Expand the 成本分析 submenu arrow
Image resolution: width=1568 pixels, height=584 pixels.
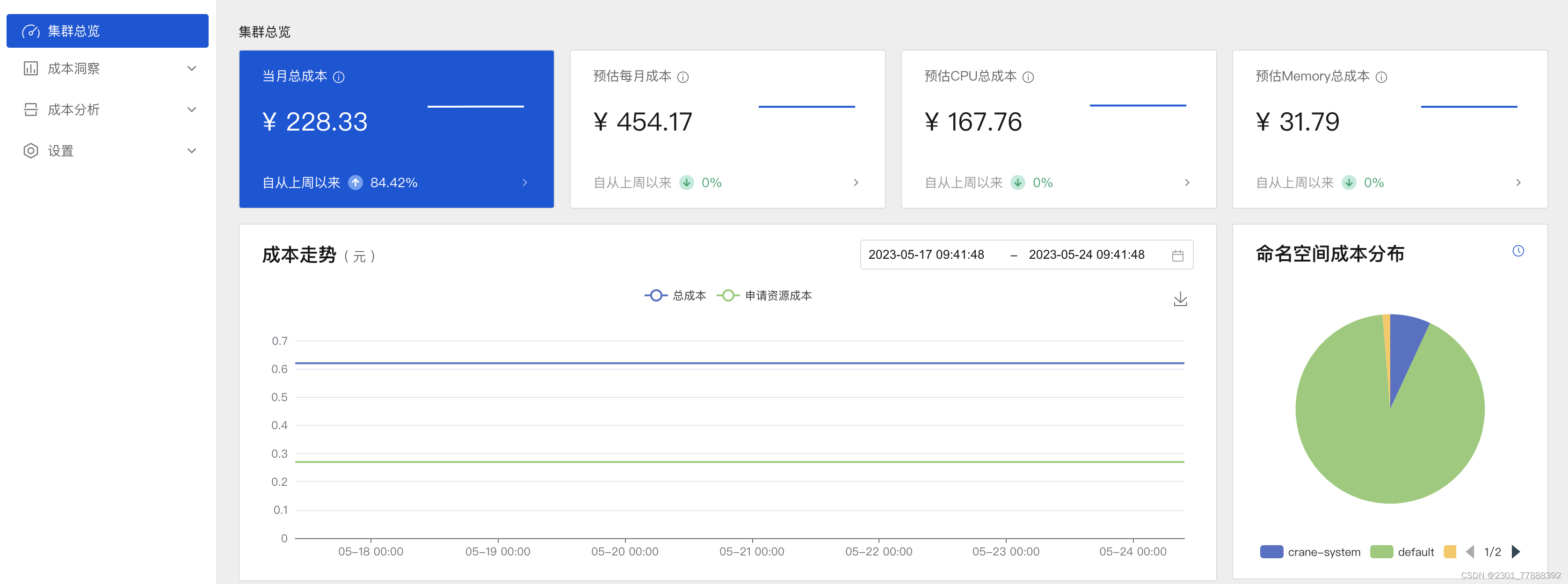pyautogui.click(x=192, y=109)
